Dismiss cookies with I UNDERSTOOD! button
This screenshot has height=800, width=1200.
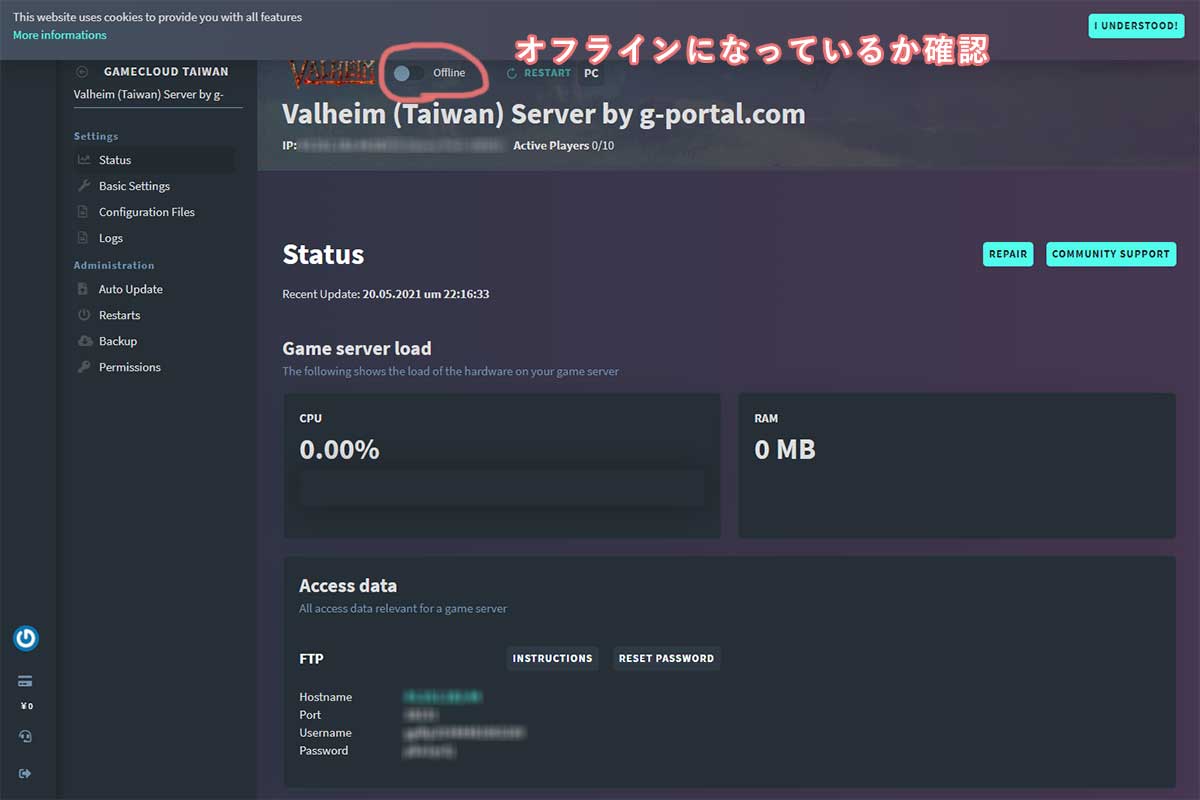[1136, 26]
